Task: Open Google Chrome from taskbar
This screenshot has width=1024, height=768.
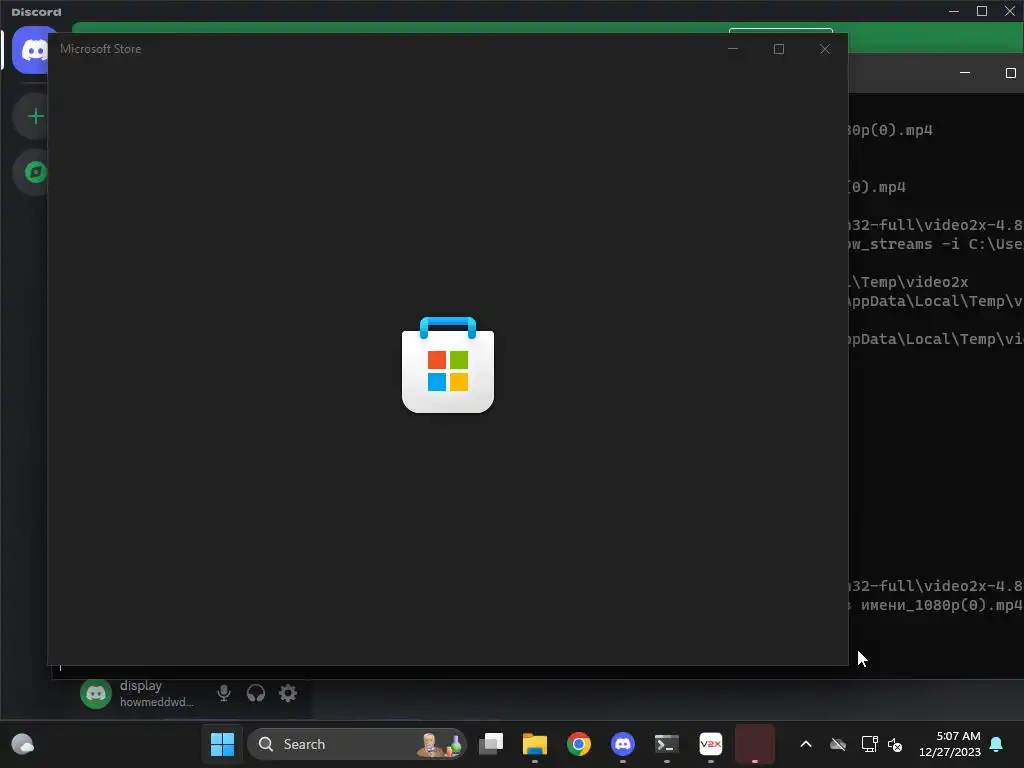Action: click(579, 744)
